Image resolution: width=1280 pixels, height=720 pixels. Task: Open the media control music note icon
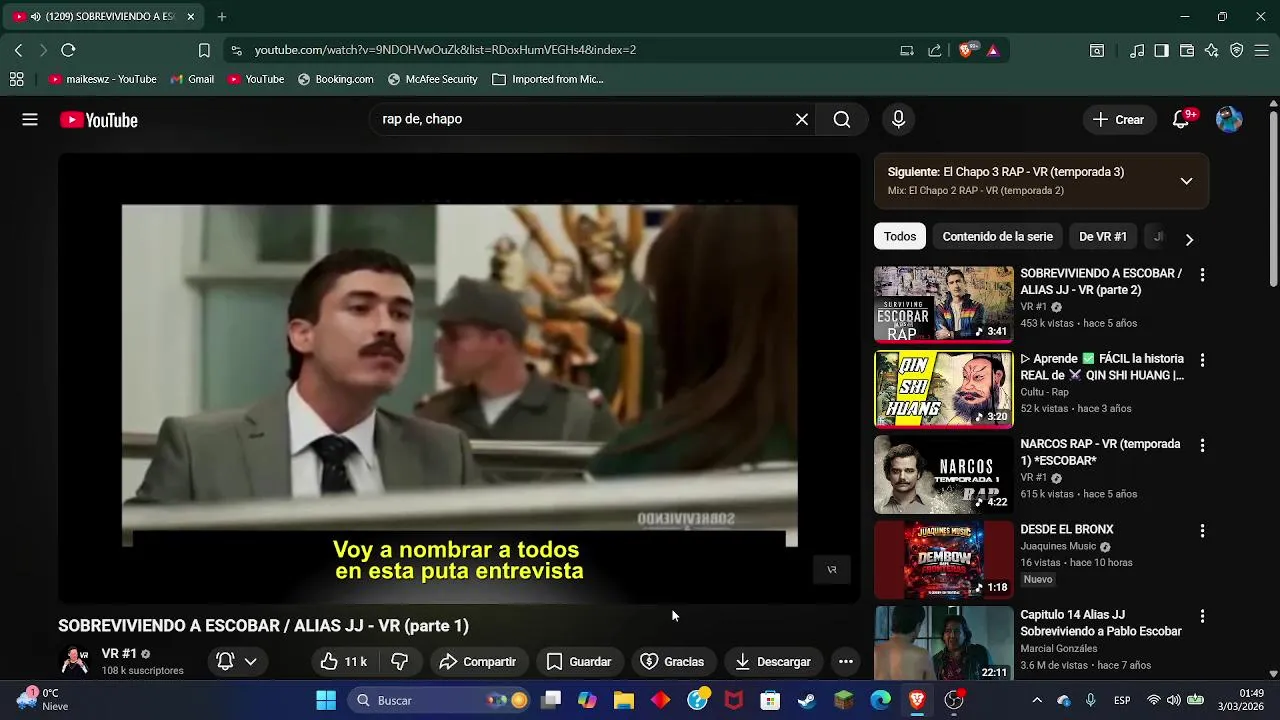(1137, 50)
